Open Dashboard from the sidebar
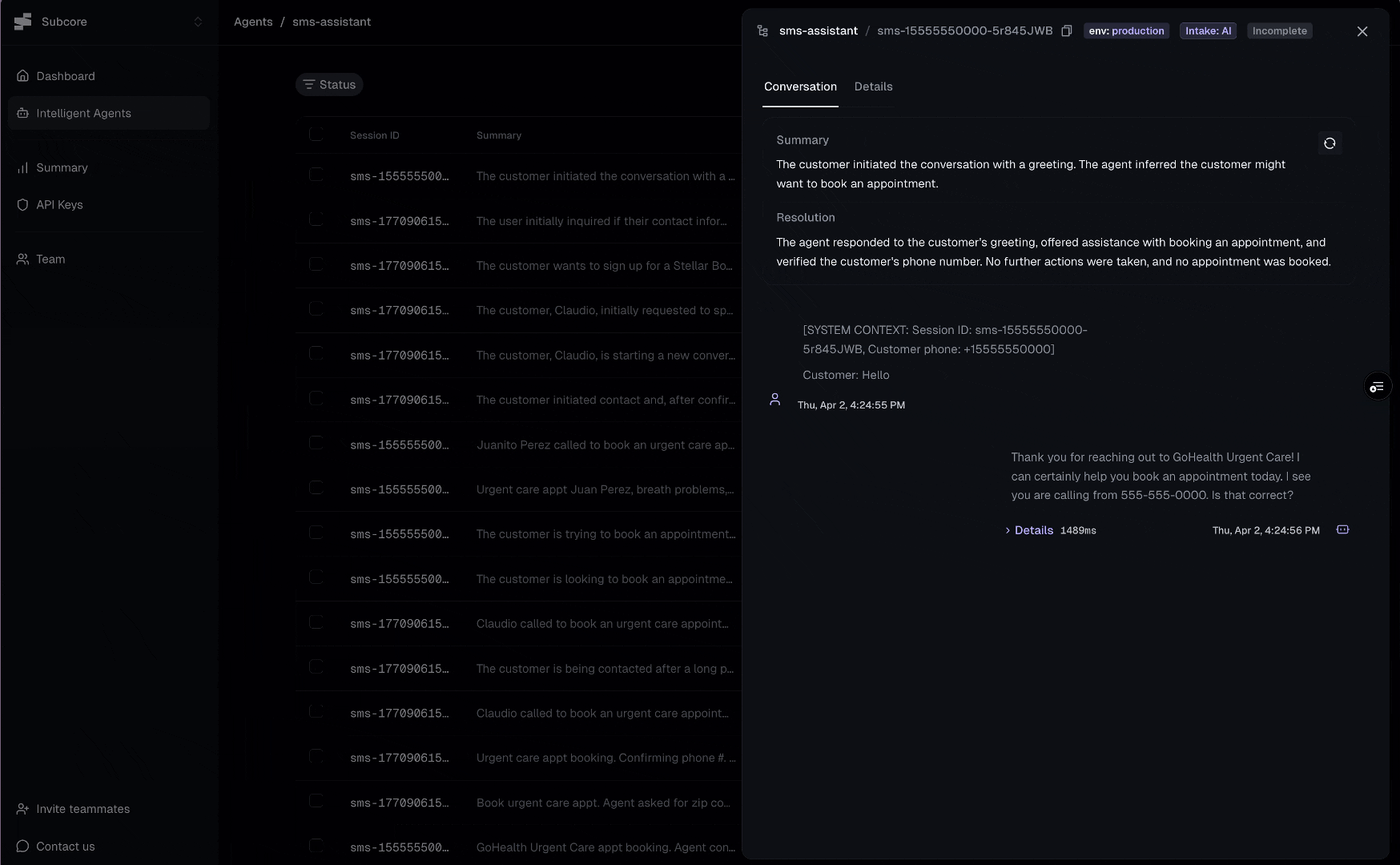 (66, 76)
